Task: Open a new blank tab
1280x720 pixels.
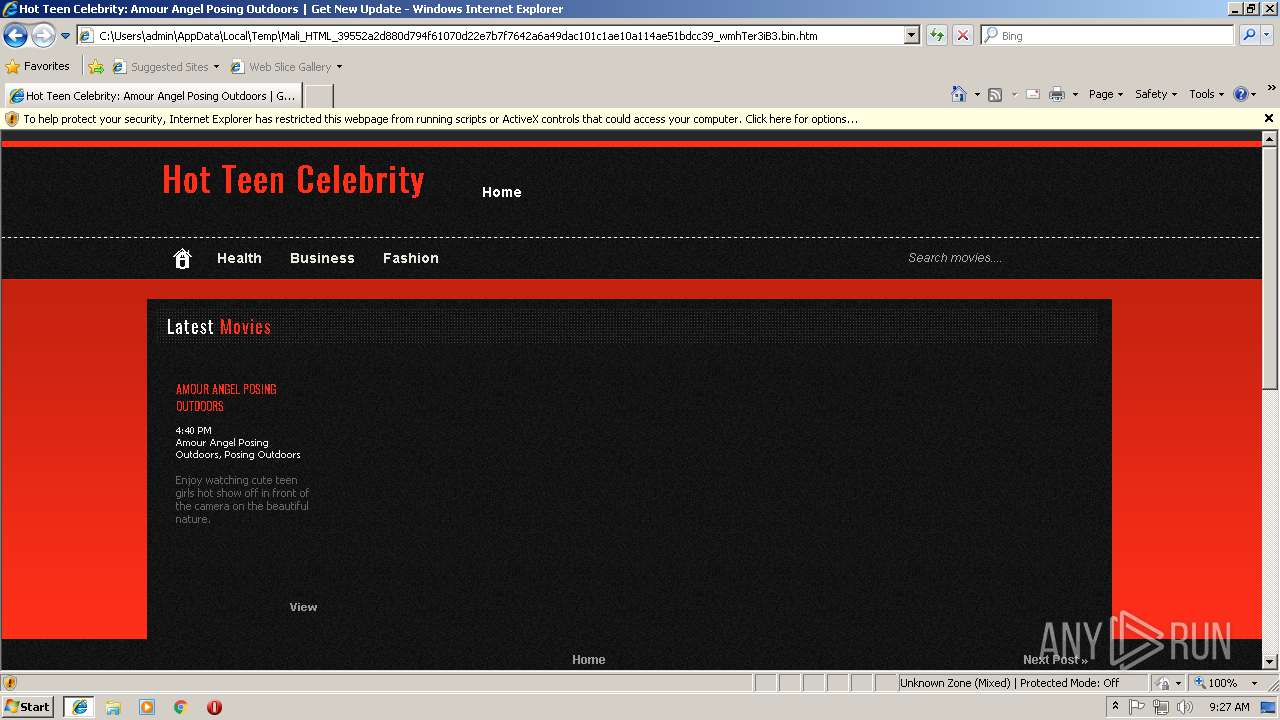Action: pos(318,96)
